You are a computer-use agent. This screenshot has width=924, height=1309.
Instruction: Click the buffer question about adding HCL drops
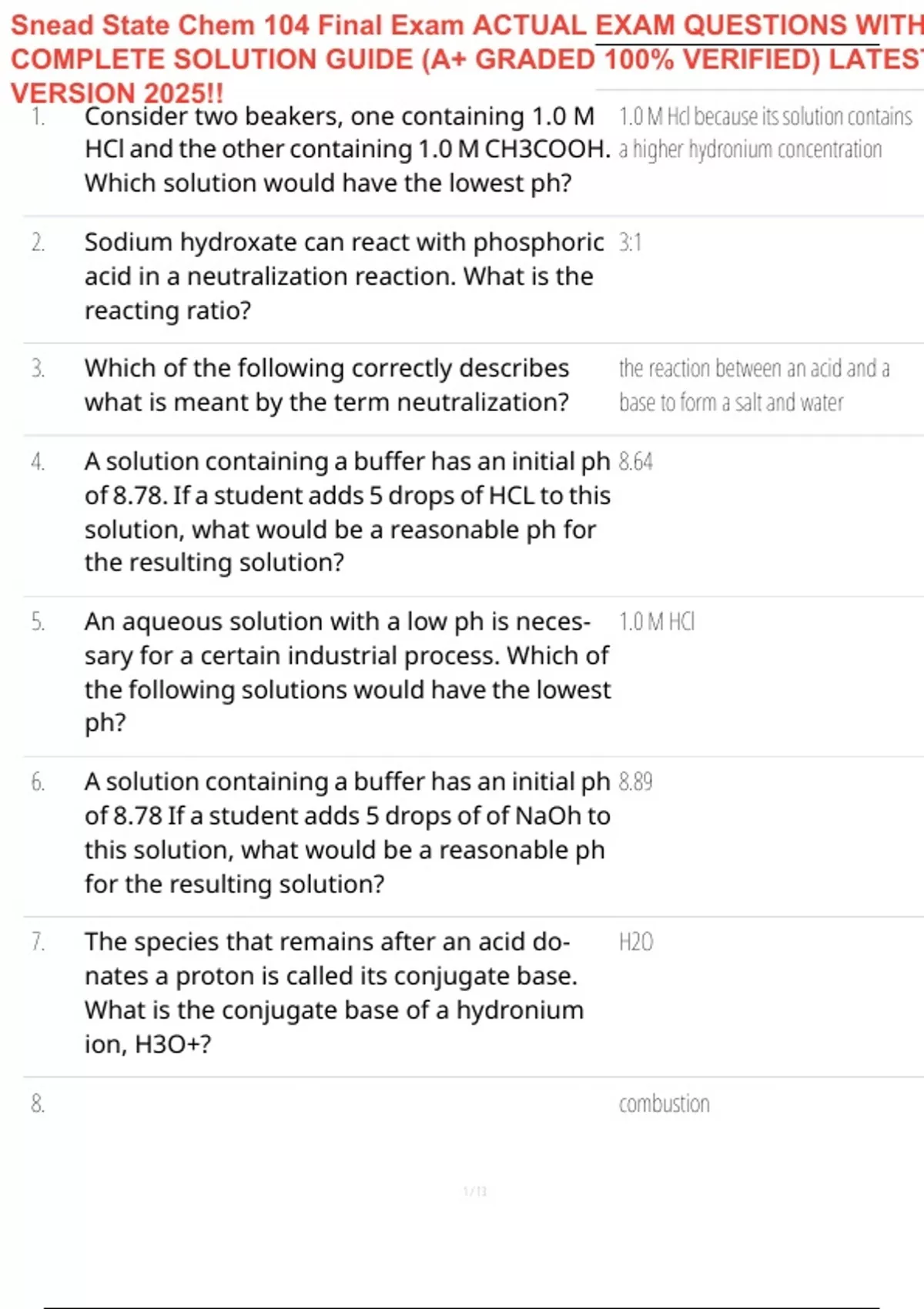click(x=346, y=512)
